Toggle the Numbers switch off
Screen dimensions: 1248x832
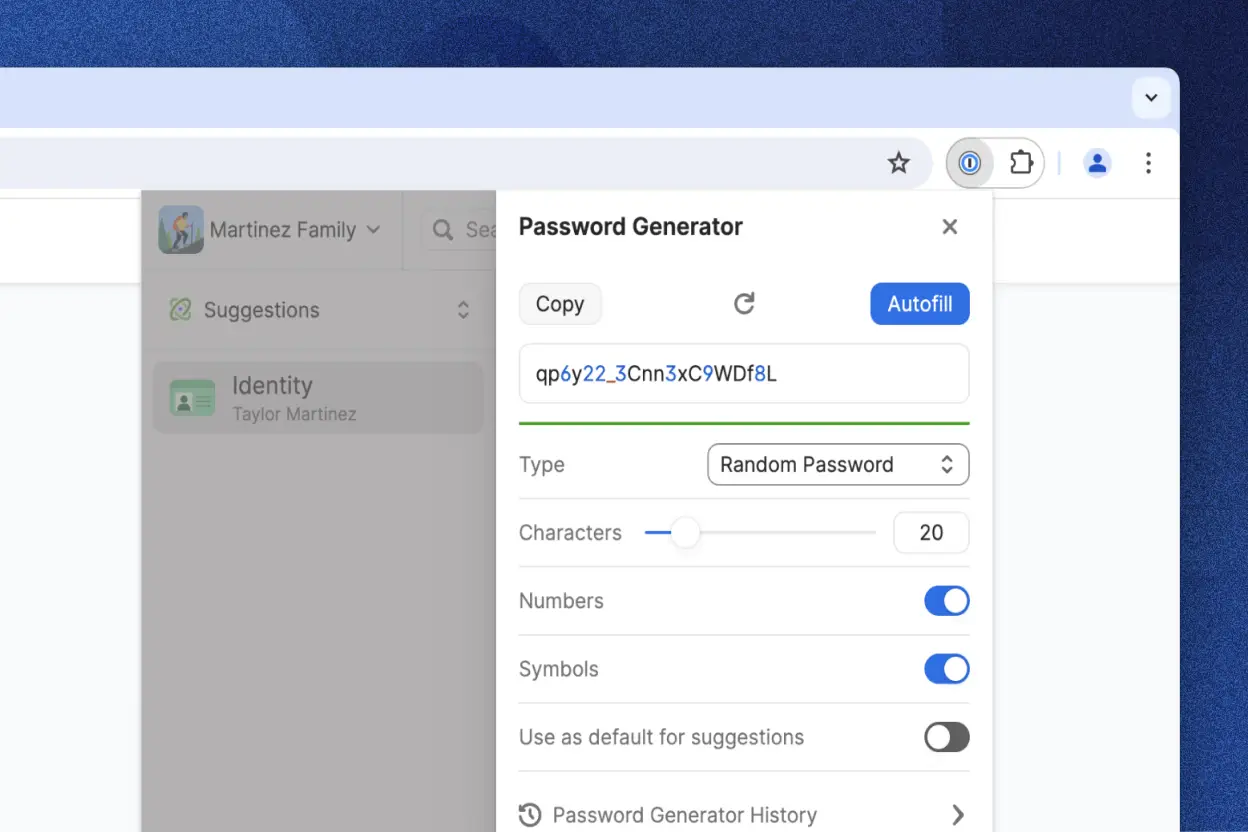point(947,601)
